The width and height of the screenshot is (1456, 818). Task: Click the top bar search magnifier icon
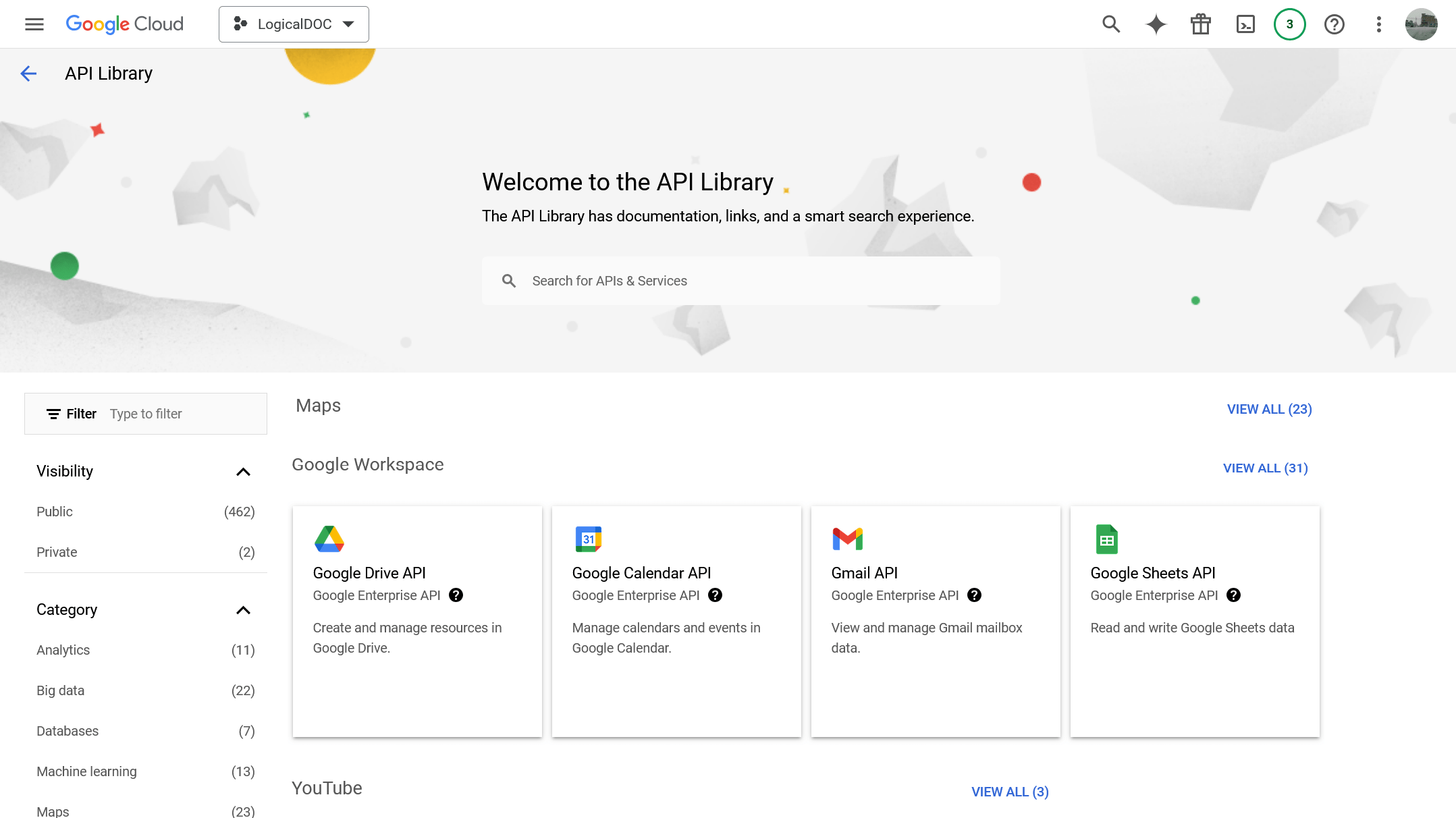(x=1111, y=24)
